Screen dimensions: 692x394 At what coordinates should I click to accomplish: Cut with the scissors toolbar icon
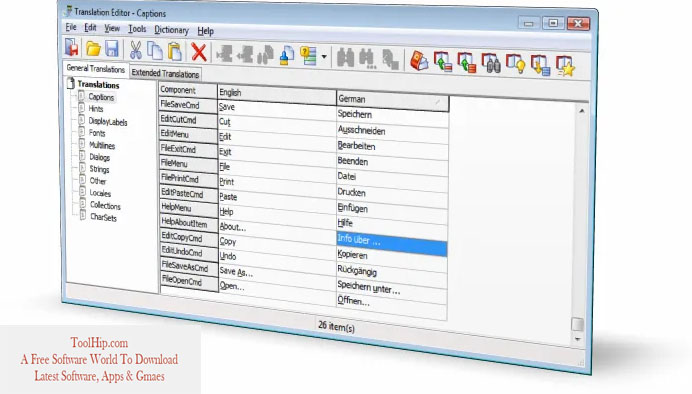(136, 50)
